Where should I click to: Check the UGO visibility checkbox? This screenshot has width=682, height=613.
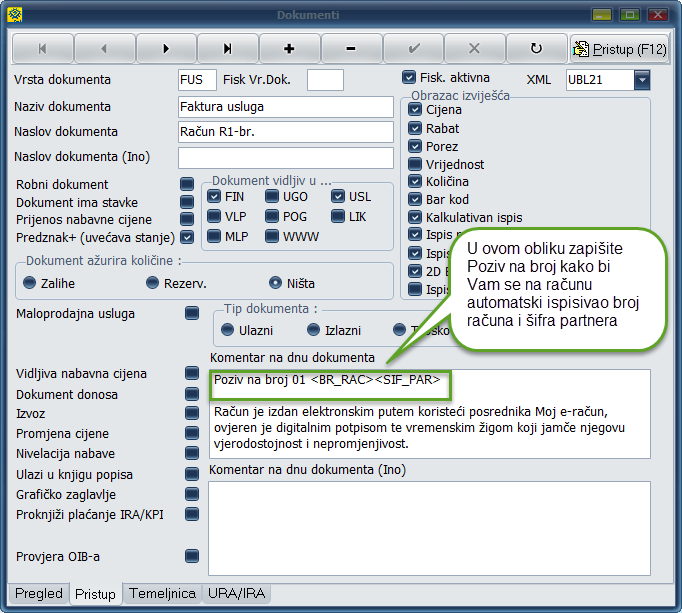point(273,197)
